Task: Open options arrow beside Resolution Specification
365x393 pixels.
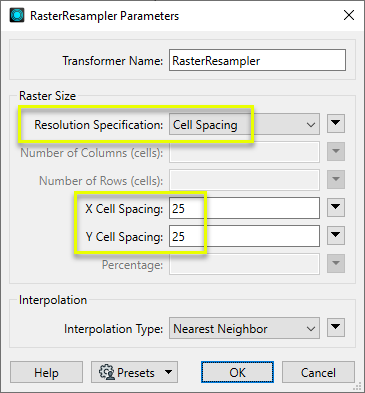Action: [x=336, y=124]
